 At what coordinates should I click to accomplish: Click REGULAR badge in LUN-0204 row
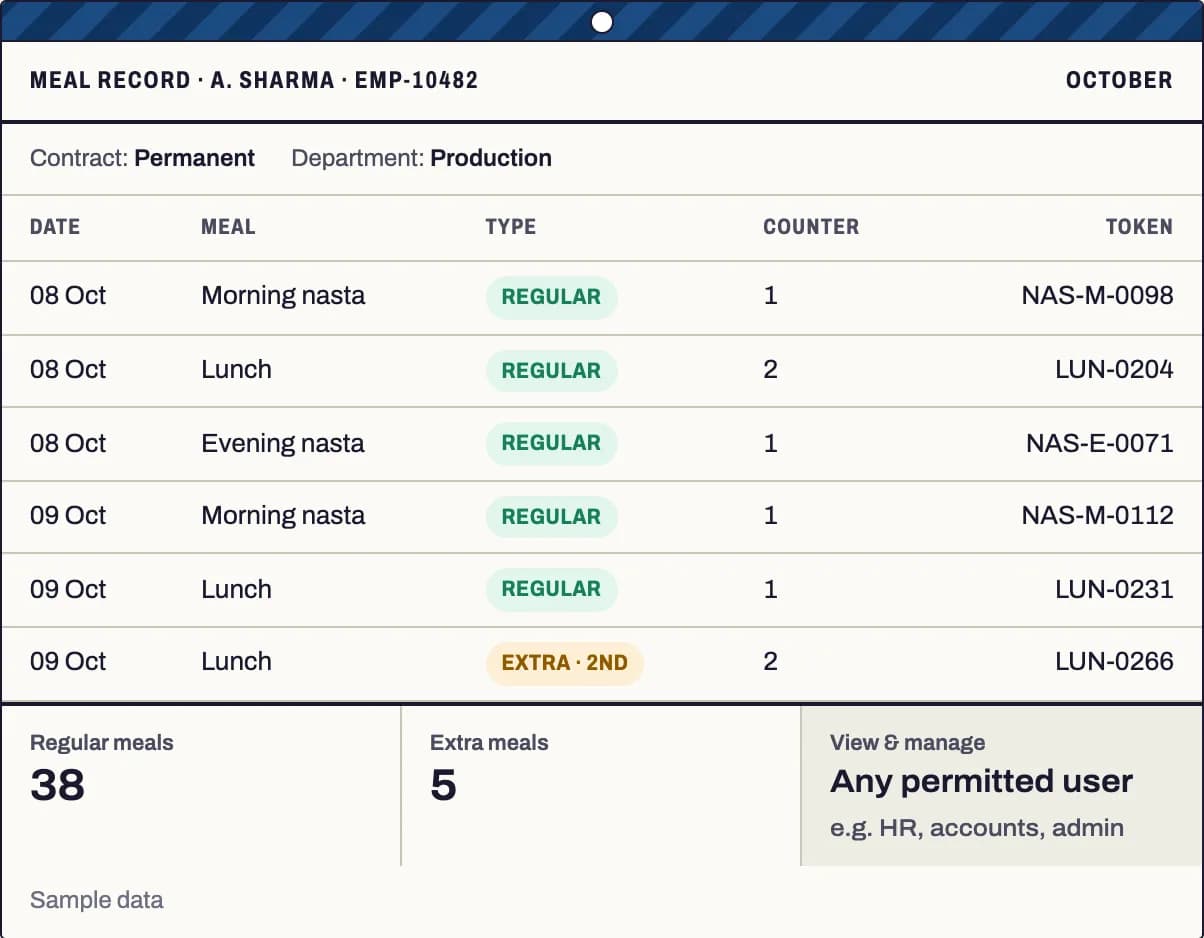coord(551,371)
